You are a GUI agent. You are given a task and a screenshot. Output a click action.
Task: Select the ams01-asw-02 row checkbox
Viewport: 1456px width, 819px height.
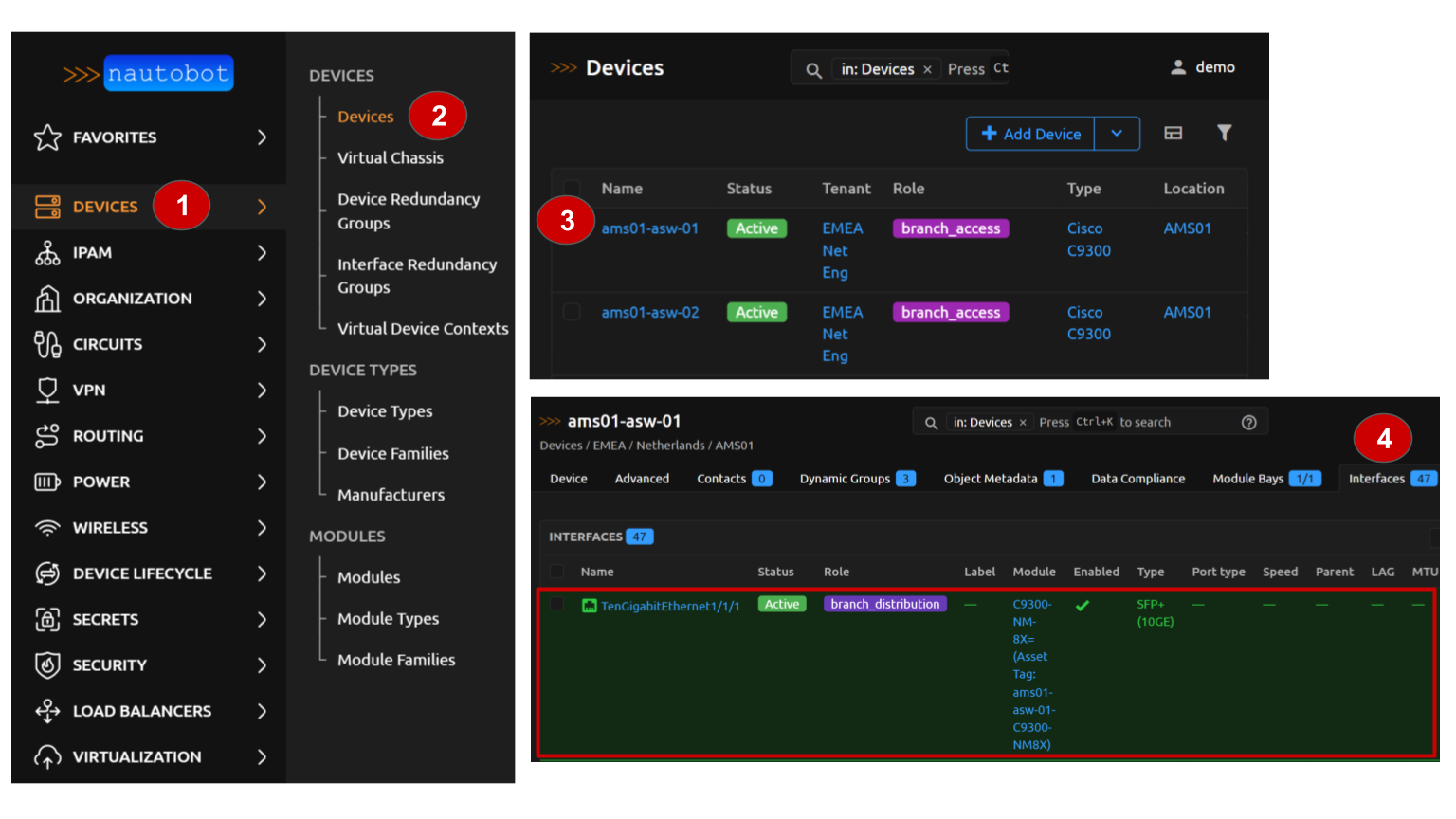572,312
